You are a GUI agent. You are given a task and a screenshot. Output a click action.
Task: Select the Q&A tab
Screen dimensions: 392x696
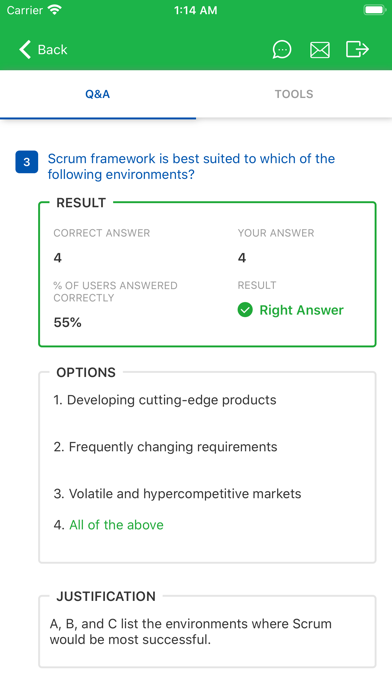pos(98,94)
